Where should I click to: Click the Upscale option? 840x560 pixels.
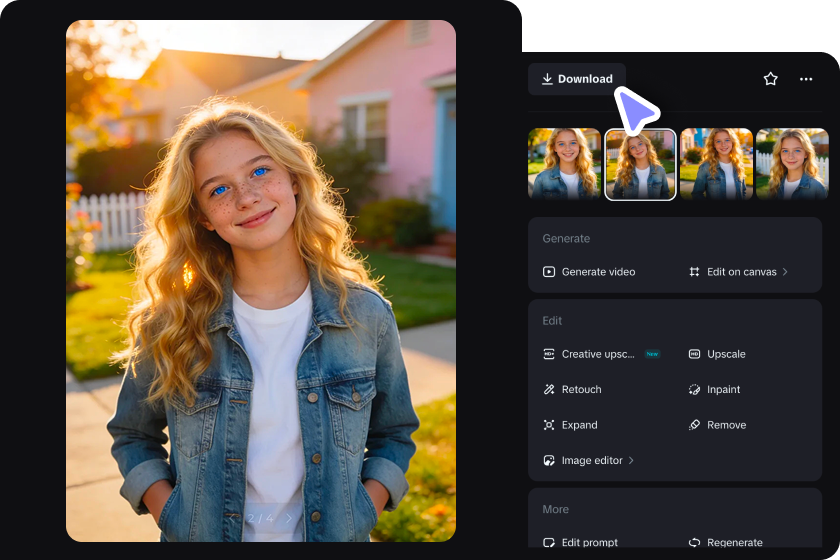coord(717,354)
